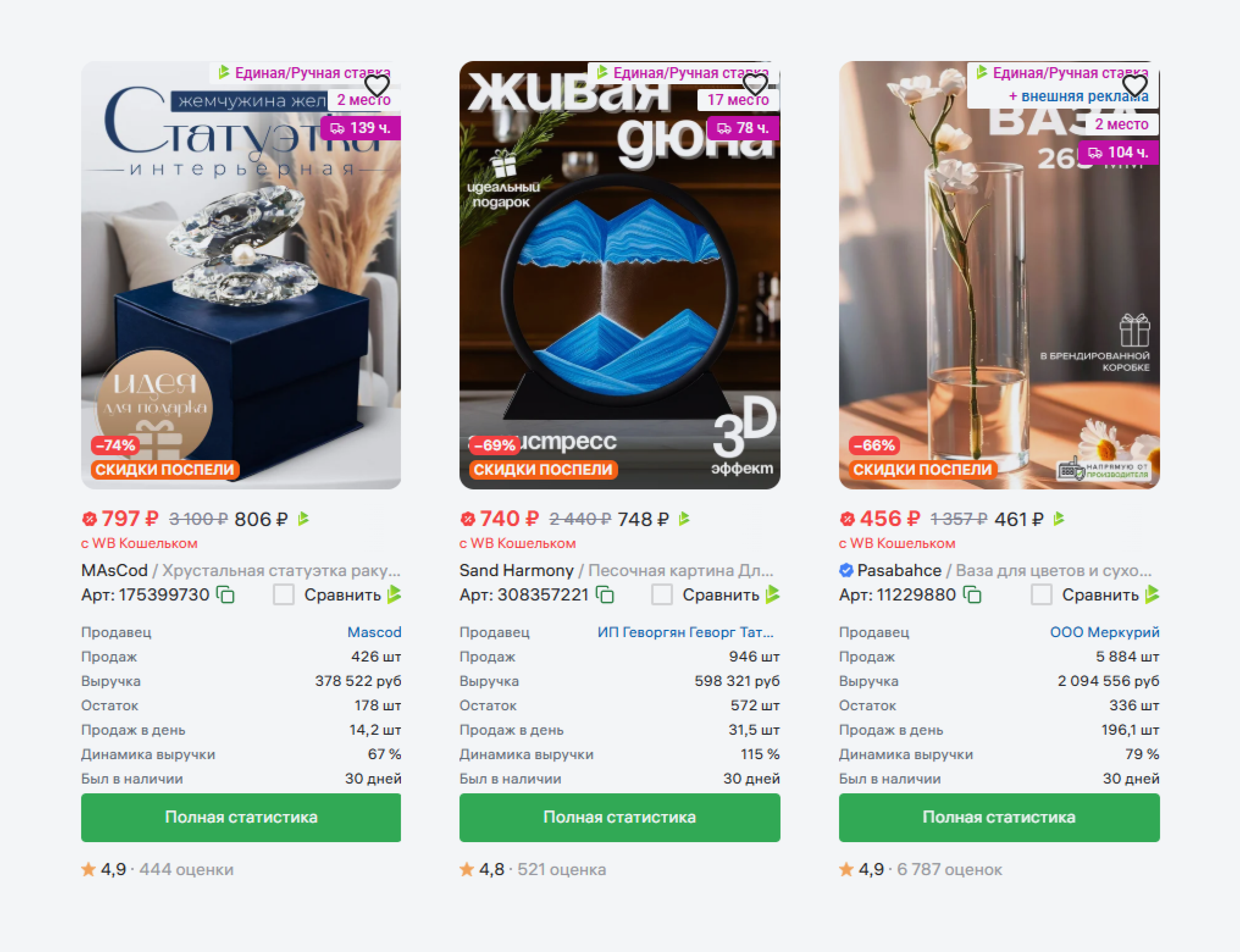Open Полная статистика for the statuette
1240x952 pixels.
241,817
